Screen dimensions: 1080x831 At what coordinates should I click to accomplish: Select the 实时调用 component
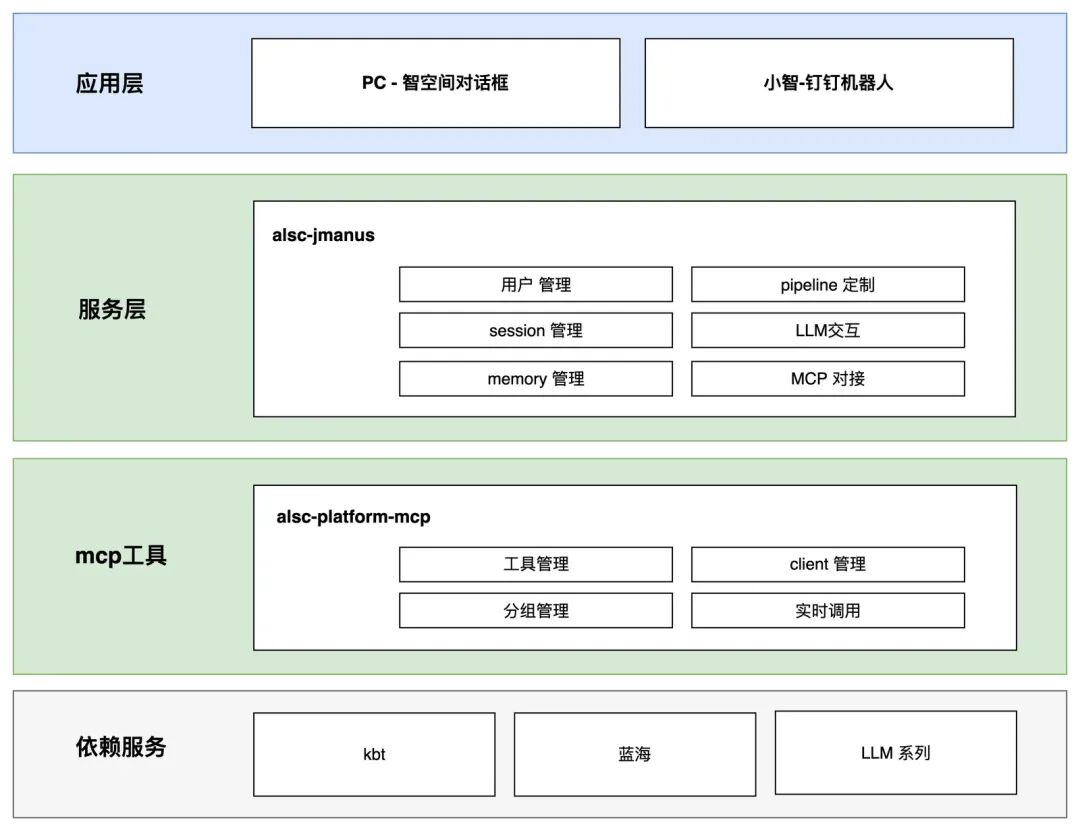tap(827, 610)
